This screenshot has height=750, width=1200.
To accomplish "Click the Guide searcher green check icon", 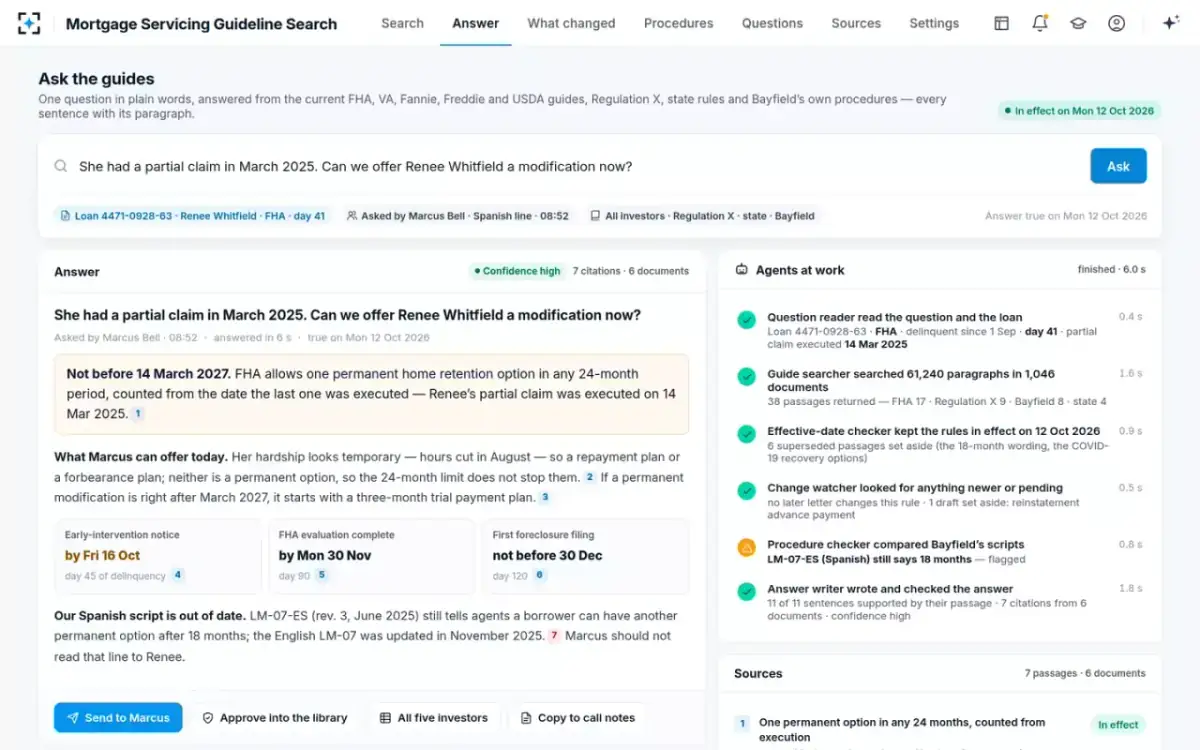I will point(746,377).
